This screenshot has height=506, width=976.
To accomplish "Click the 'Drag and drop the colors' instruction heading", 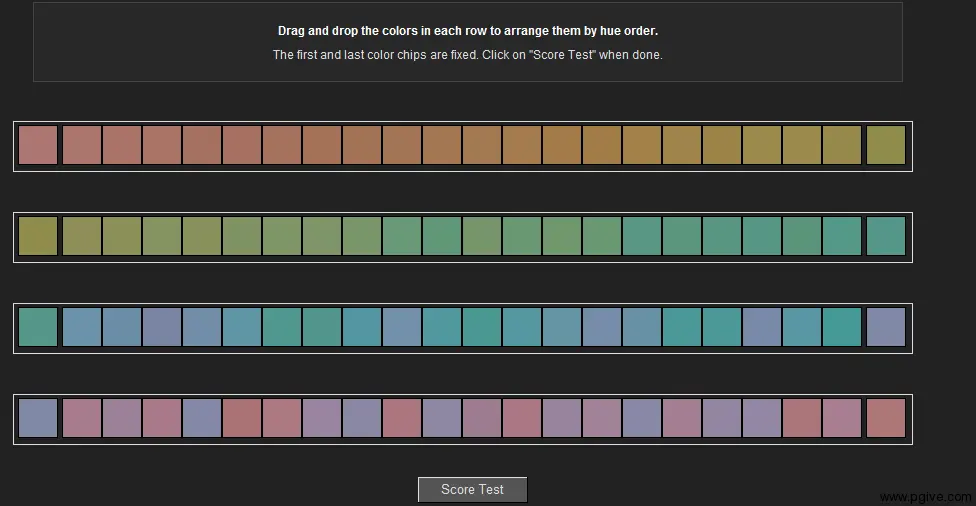I will pyautogui.click(x=467, y=30).
